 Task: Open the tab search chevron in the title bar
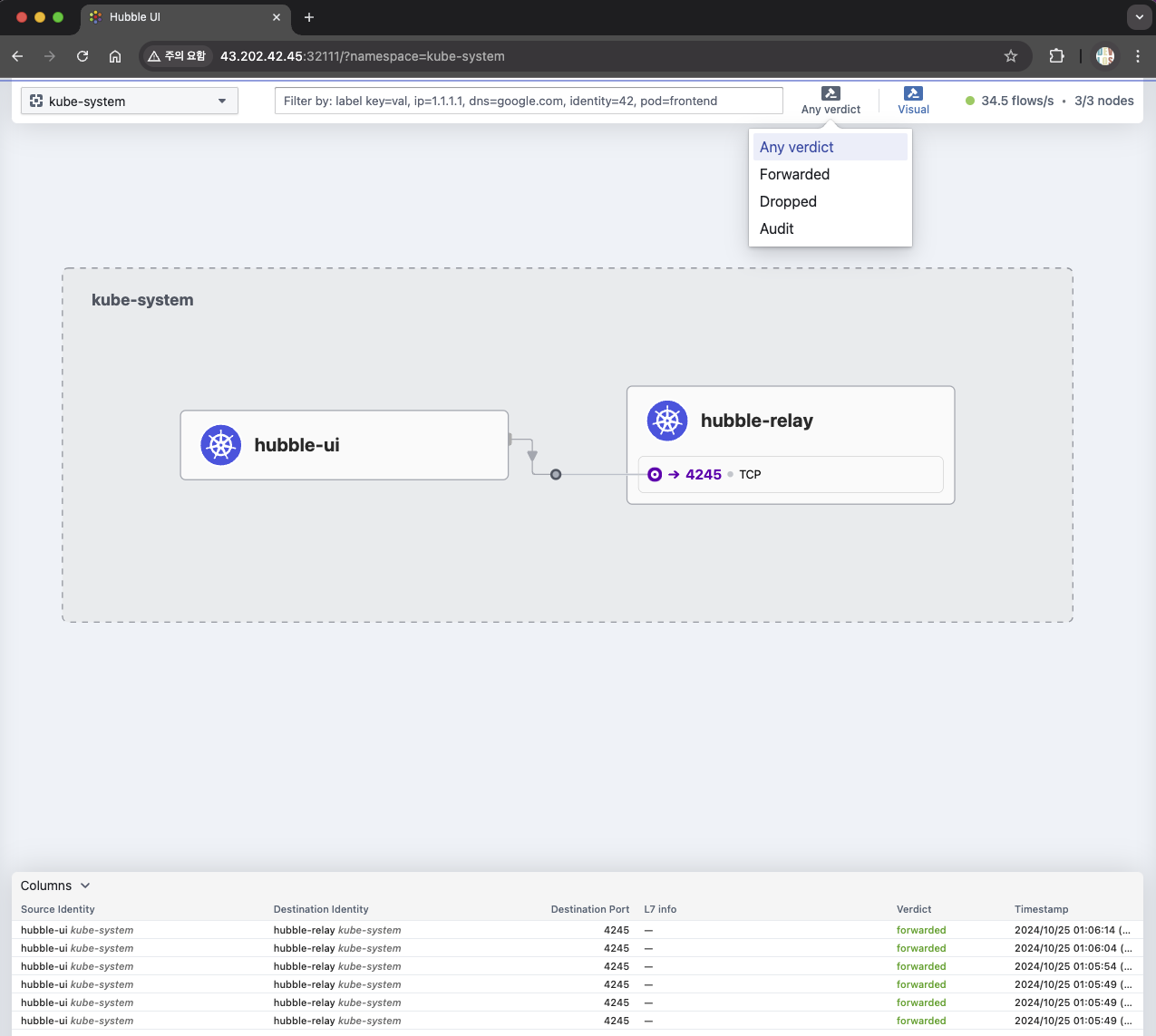1139,17
